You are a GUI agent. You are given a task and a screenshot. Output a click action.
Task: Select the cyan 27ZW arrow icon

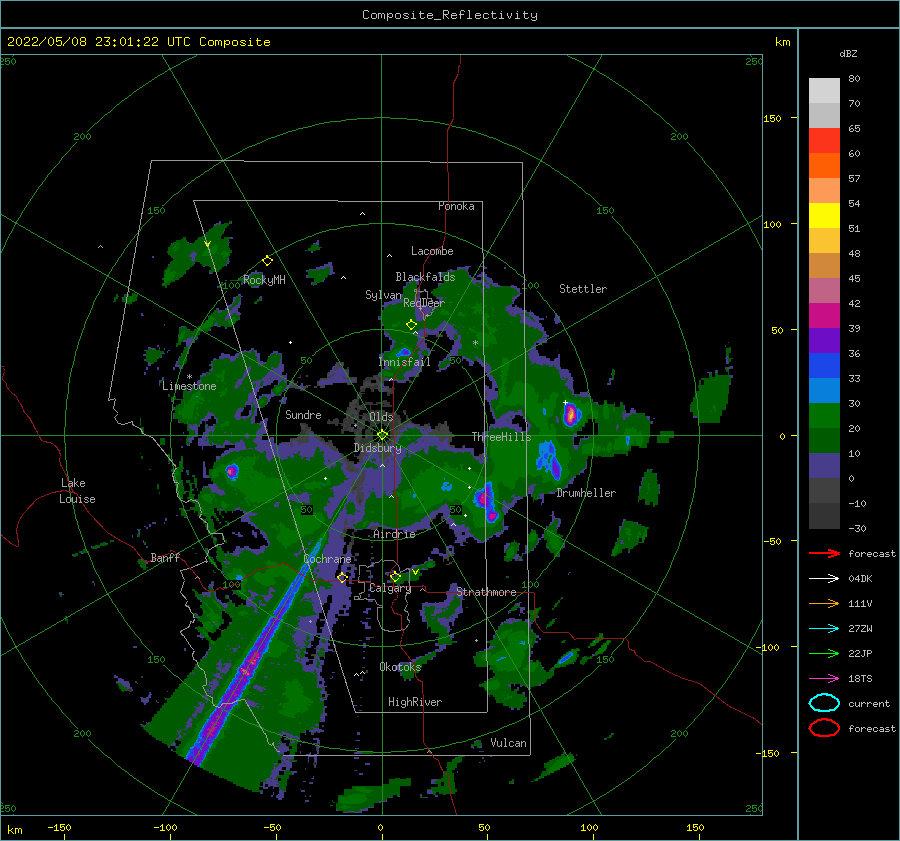(x=824, y=629)
